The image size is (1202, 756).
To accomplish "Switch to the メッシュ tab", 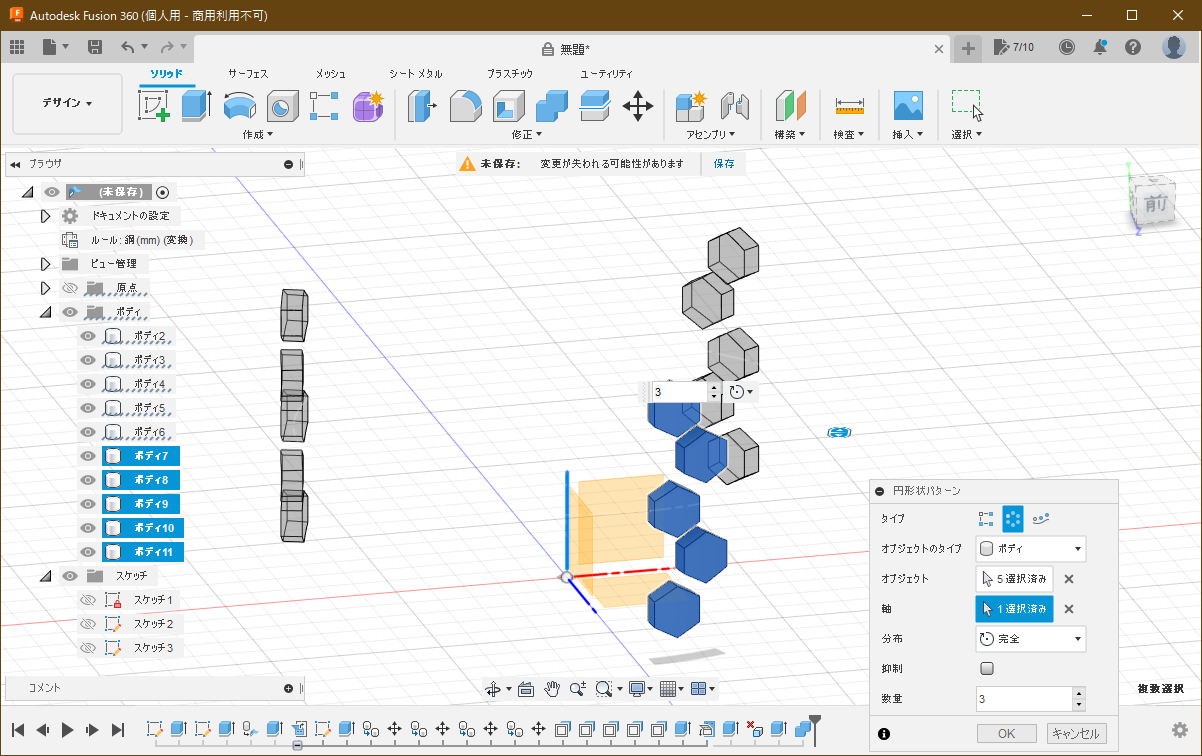I will pos(331,74).
